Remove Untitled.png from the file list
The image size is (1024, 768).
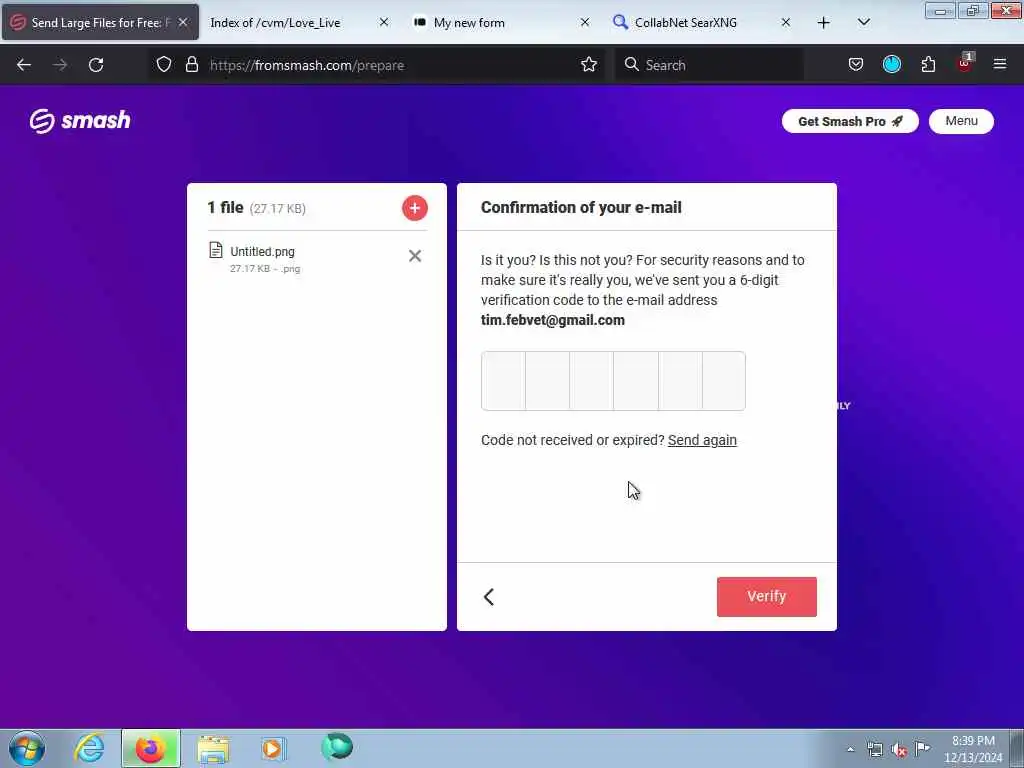pyautogui.click(x=415, y=256)
